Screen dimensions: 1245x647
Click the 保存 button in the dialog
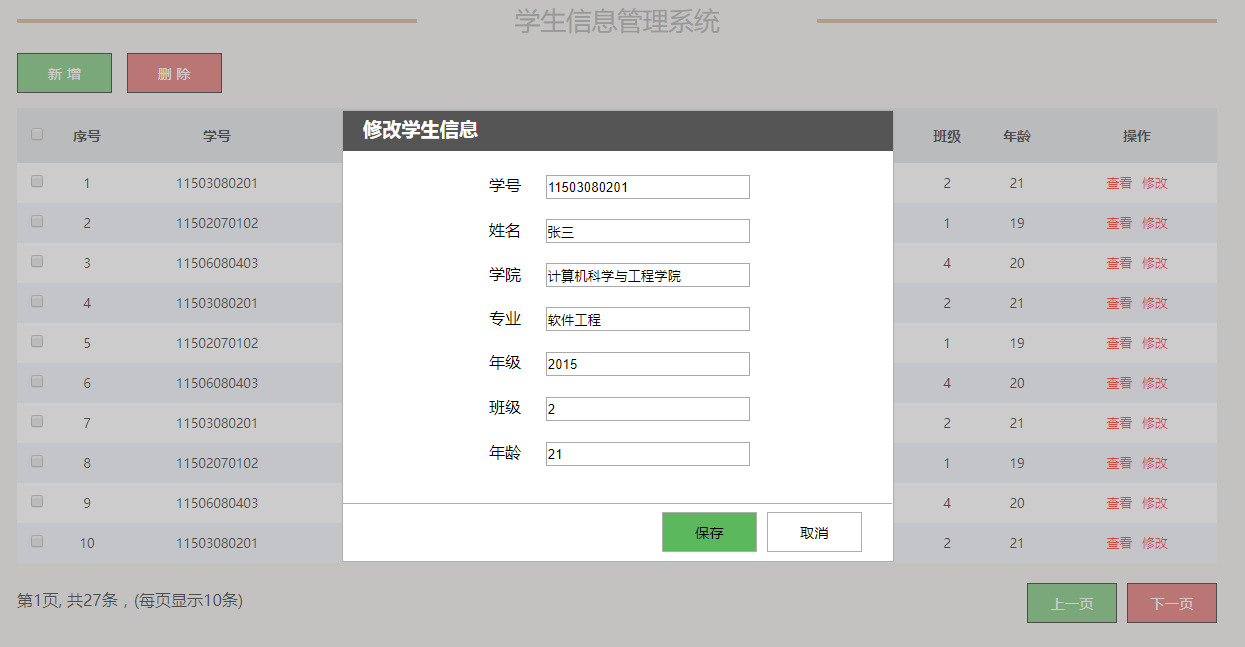point(709,532)
